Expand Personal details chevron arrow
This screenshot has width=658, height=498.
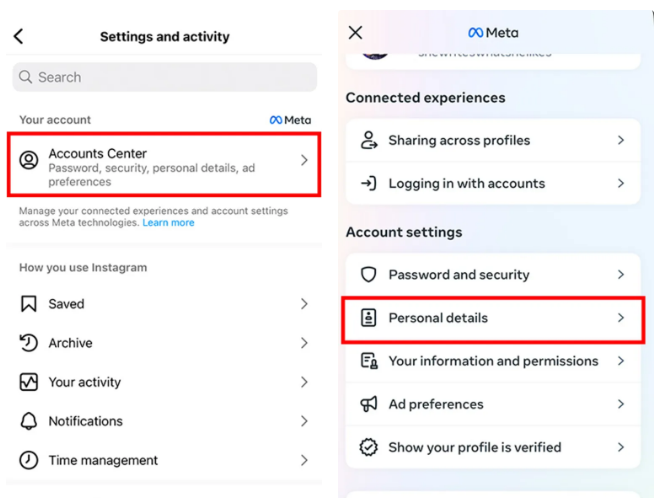[620, 318]
